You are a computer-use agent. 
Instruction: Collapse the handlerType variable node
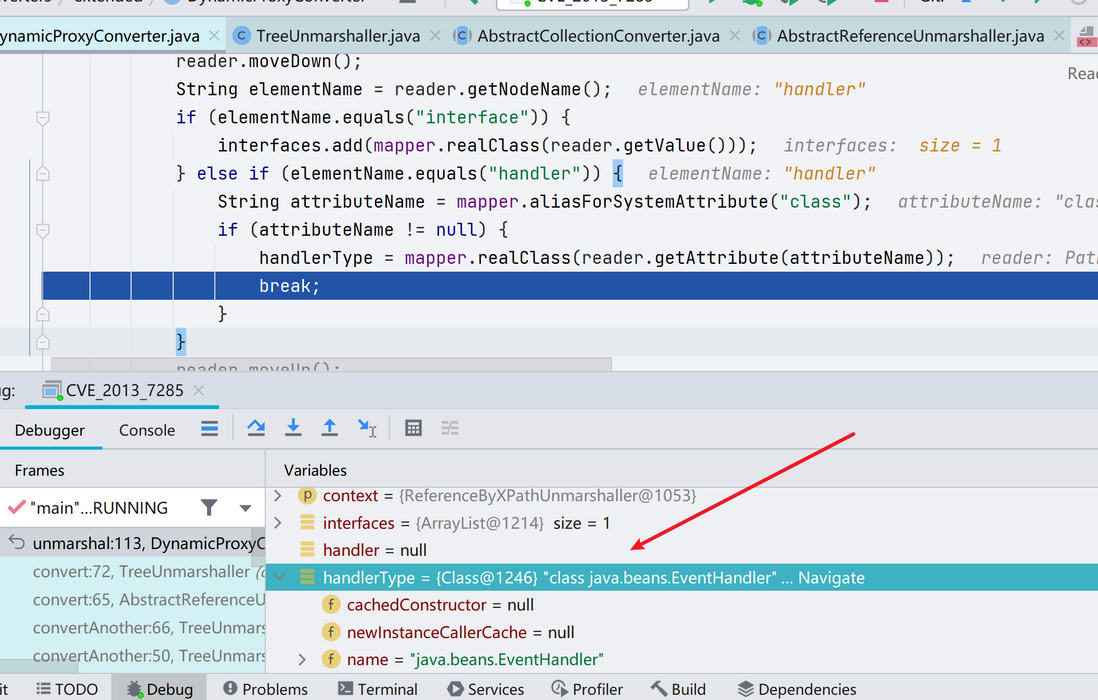(279, 578)
